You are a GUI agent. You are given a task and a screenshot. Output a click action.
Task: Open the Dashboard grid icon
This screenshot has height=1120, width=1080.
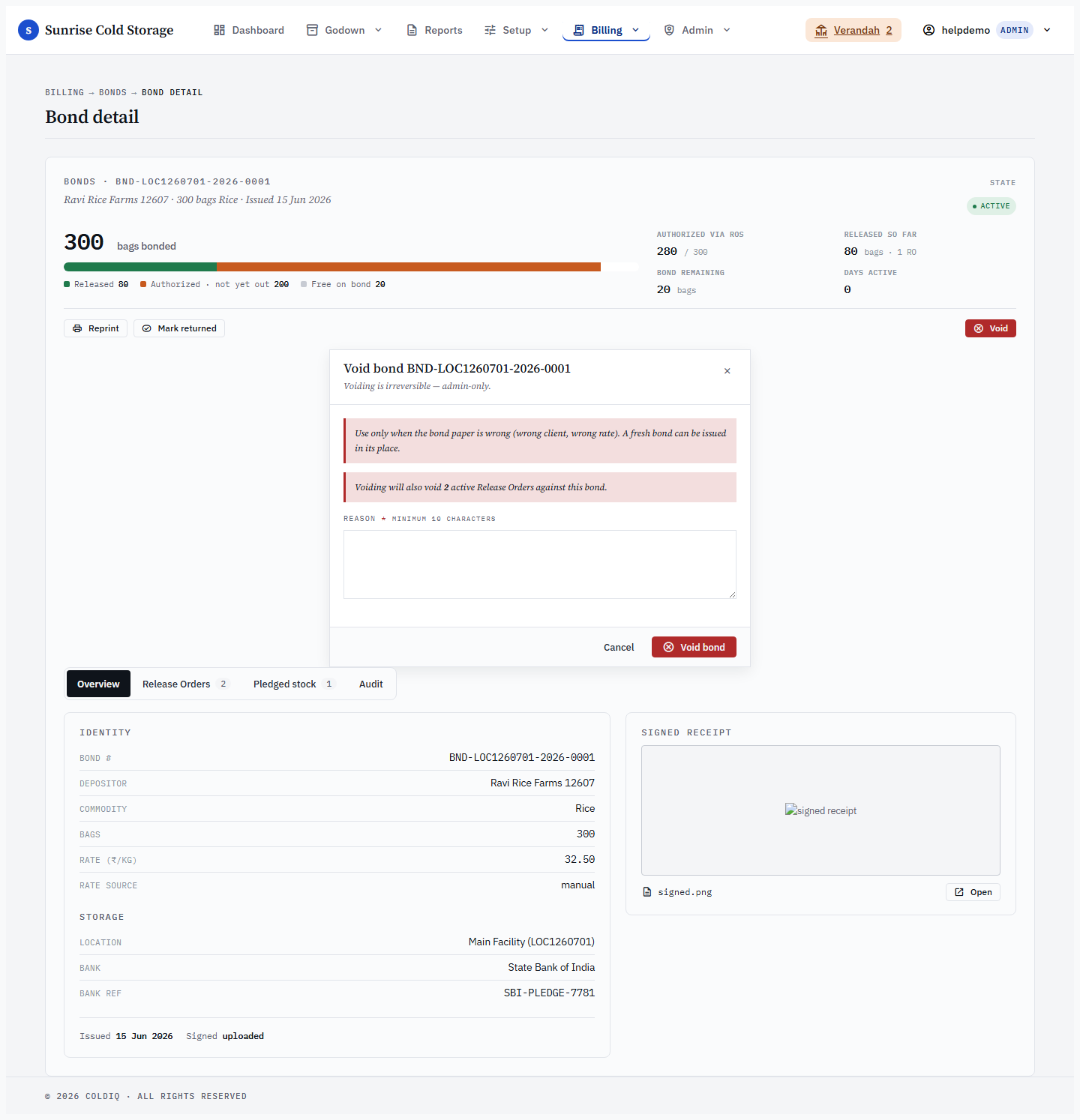[219, 30]
